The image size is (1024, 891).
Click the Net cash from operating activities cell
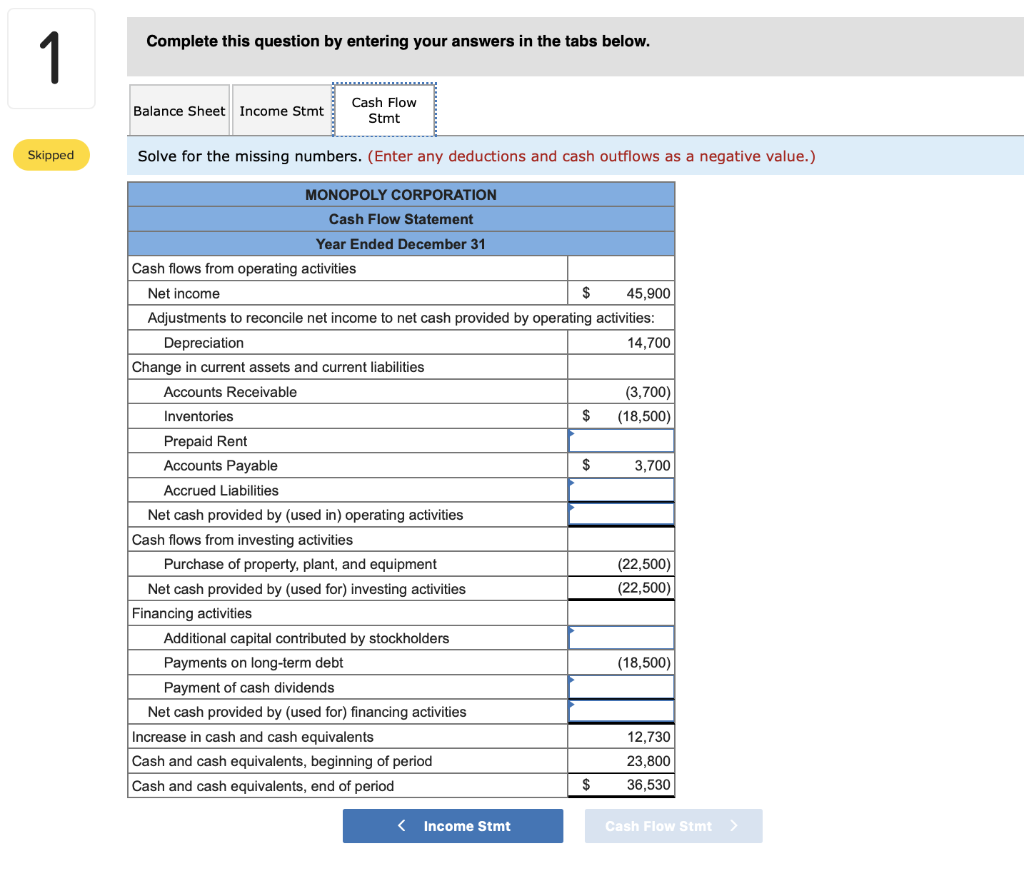click(621, 514)
